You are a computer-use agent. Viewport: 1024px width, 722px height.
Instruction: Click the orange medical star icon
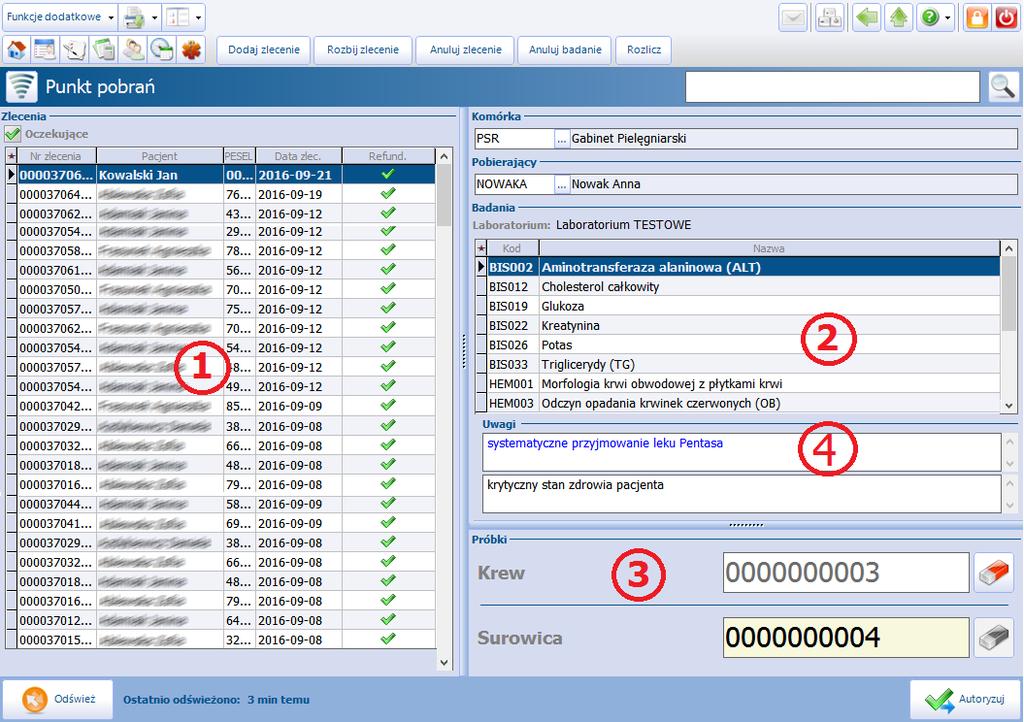(x=191, y=50)
